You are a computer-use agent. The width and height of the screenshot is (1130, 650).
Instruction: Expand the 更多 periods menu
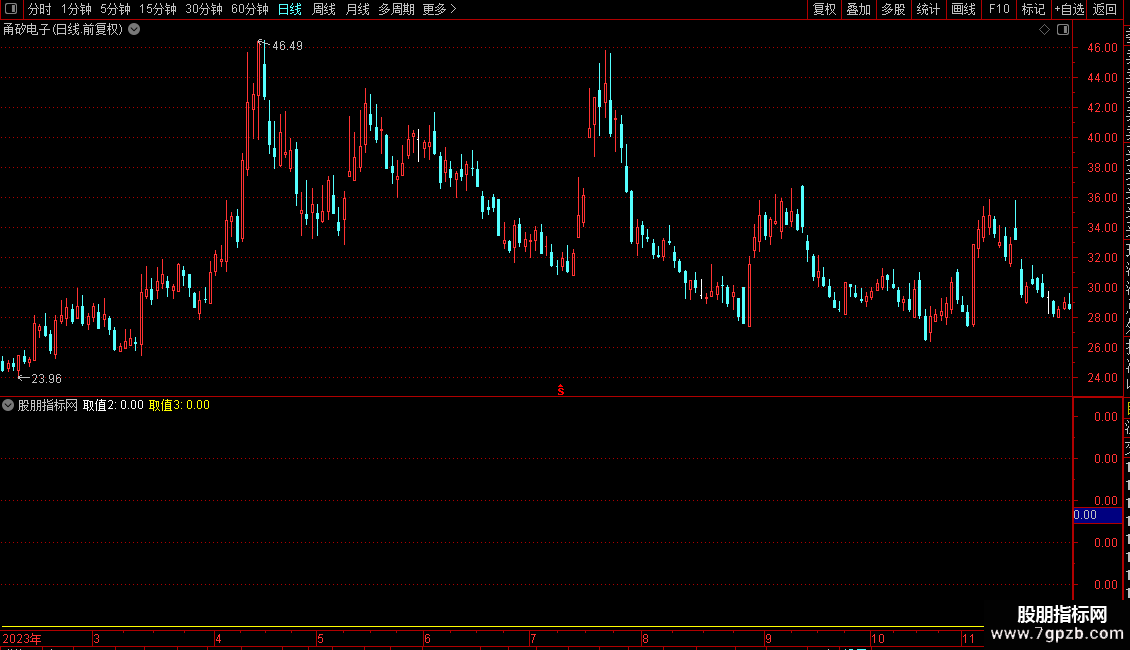click(x=439, y=9)
